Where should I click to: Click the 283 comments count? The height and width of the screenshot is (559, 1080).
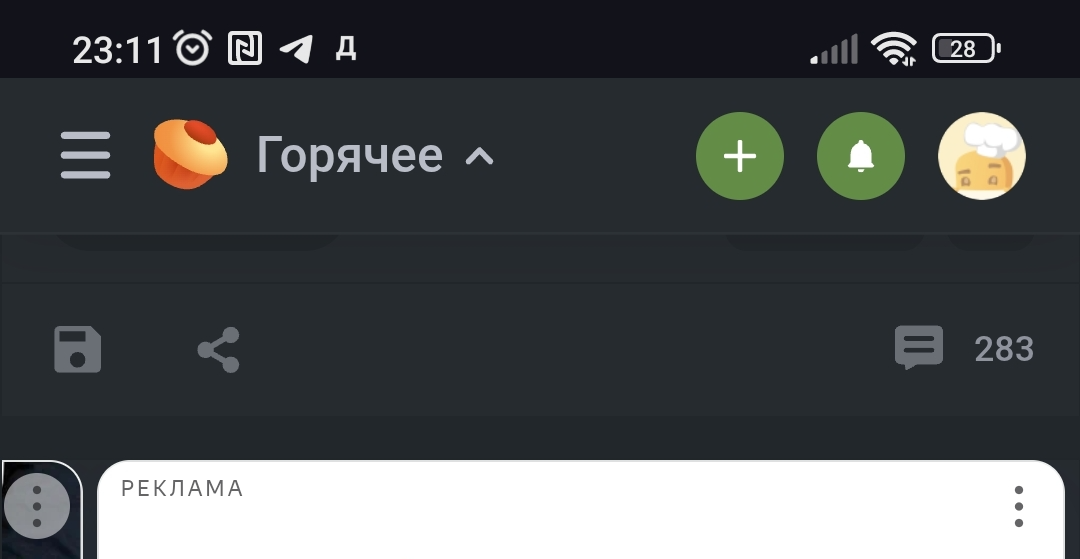point(1004,349)
